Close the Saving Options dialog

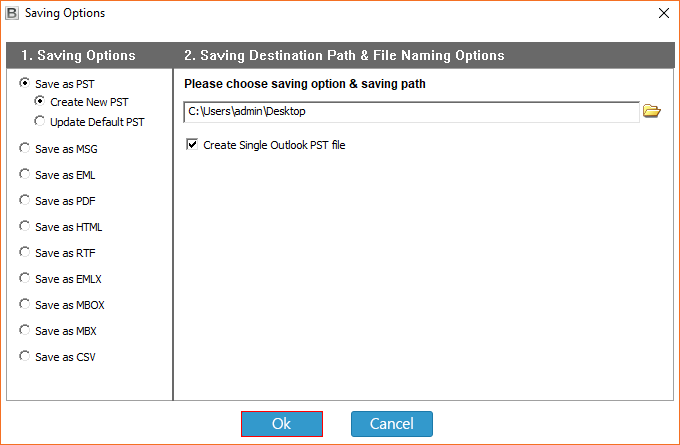click(664, 13)
